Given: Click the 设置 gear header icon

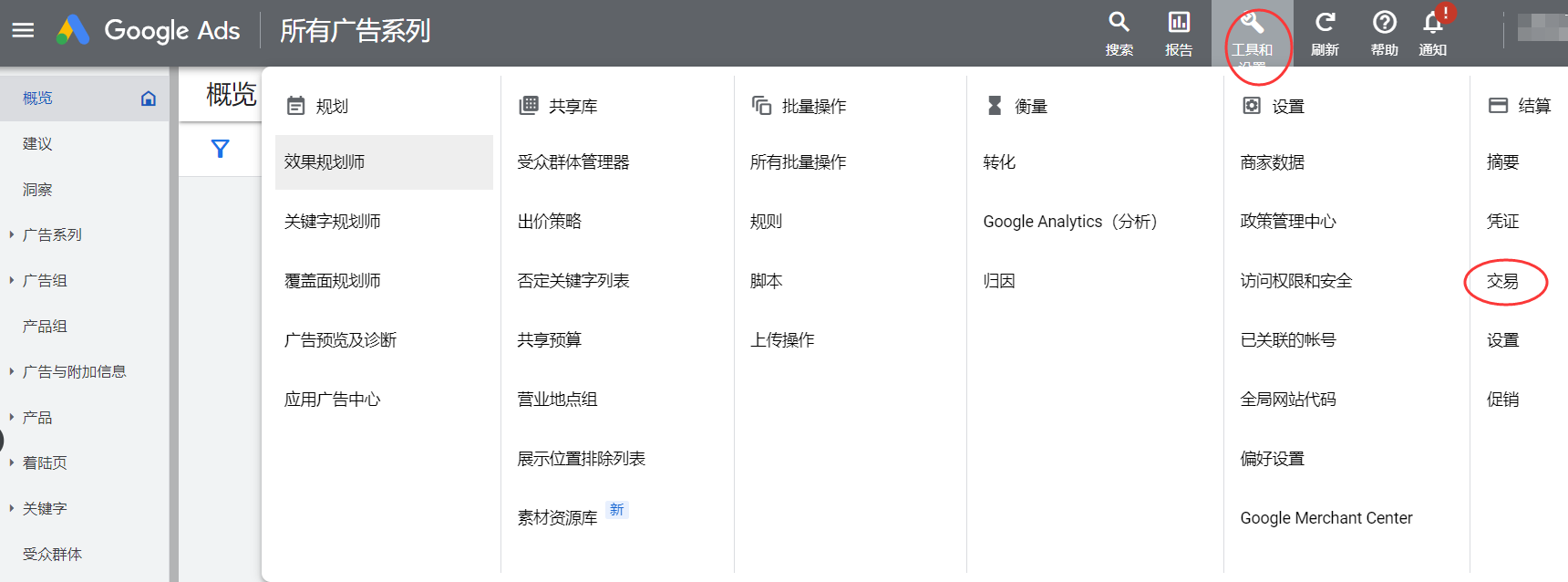Looking at the screenshot, I should [1252, 106].
